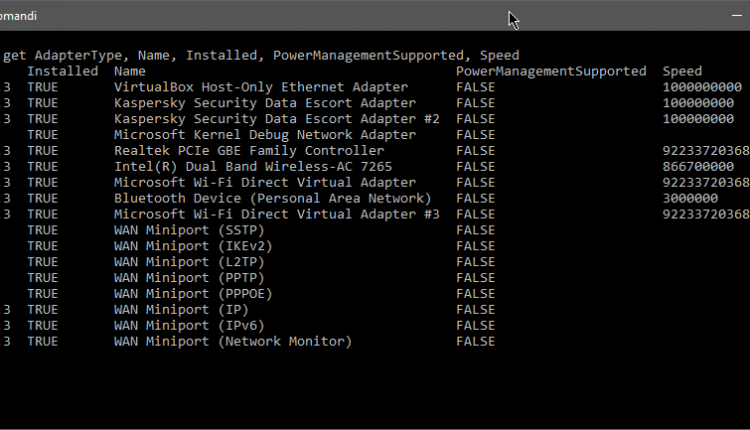This screenshot has height=430, width=750.
Task: Click the VirtualBox Host-Only Ethernet Adapter row
Action: pos(260,87)
